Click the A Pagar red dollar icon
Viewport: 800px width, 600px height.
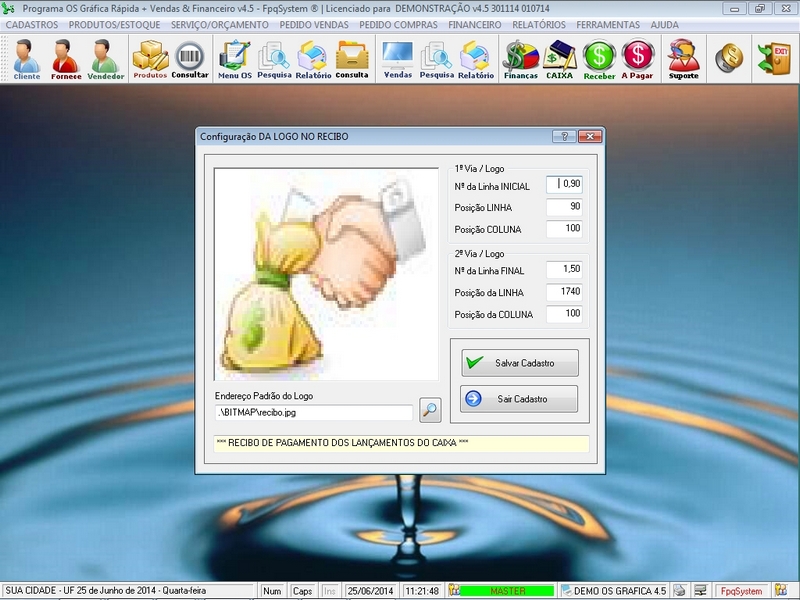click(637, 59)
